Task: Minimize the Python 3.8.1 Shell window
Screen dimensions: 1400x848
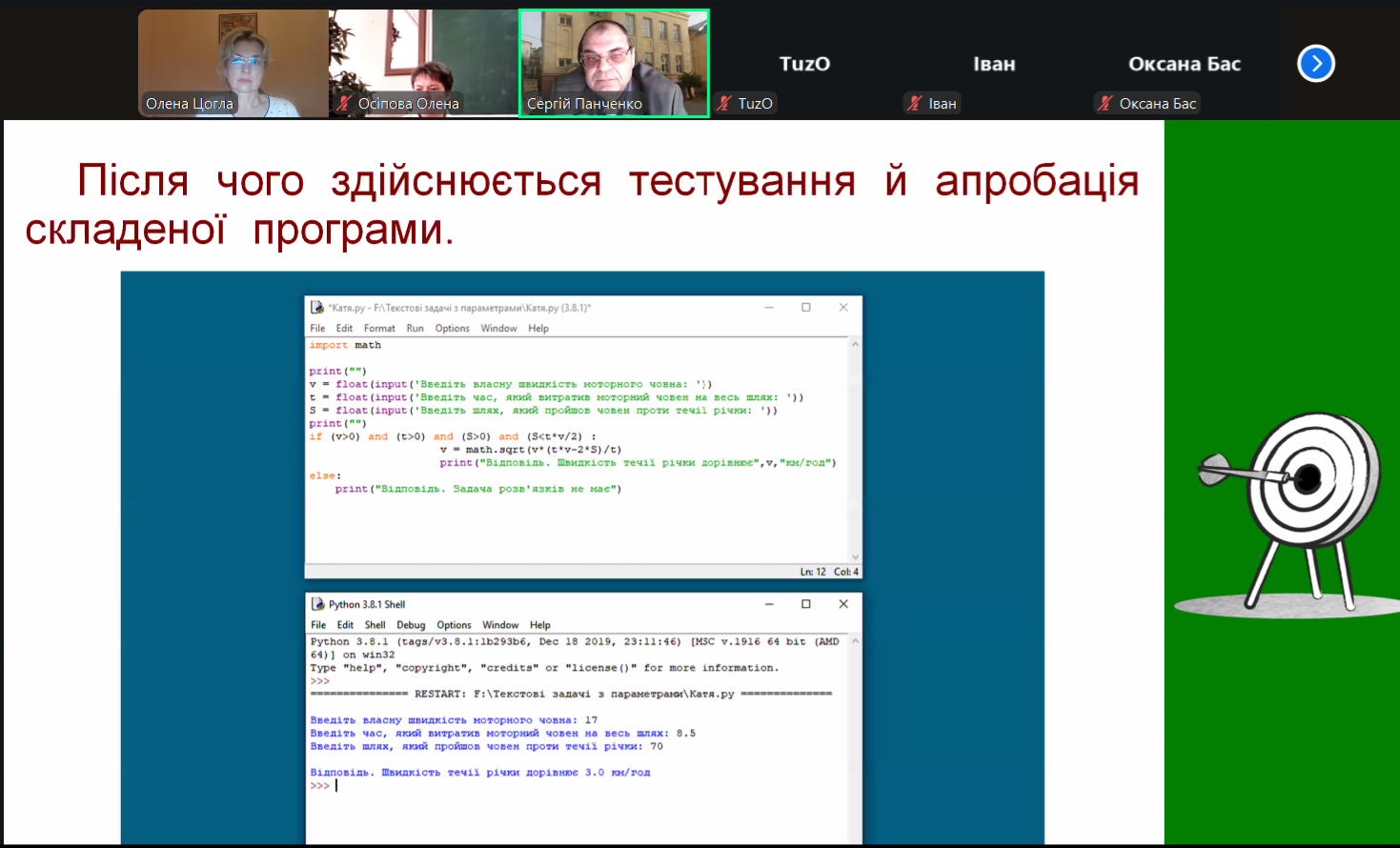Action: tap(769, 604)
